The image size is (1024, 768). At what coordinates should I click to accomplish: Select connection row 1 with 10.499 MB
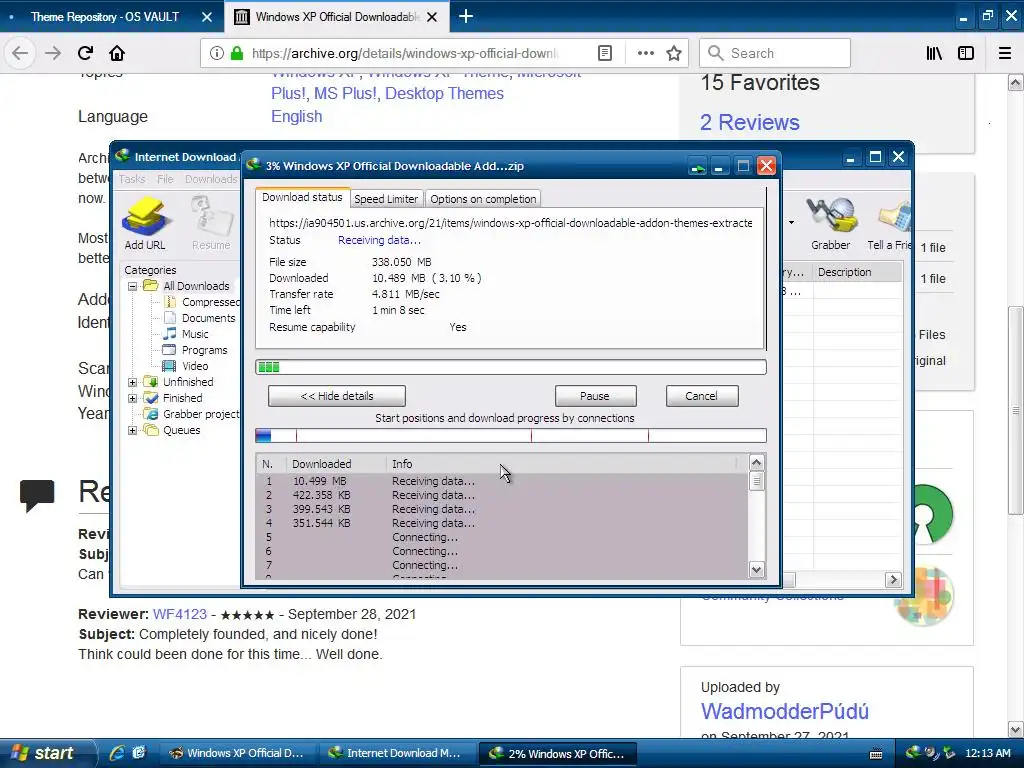pos(502,481)
